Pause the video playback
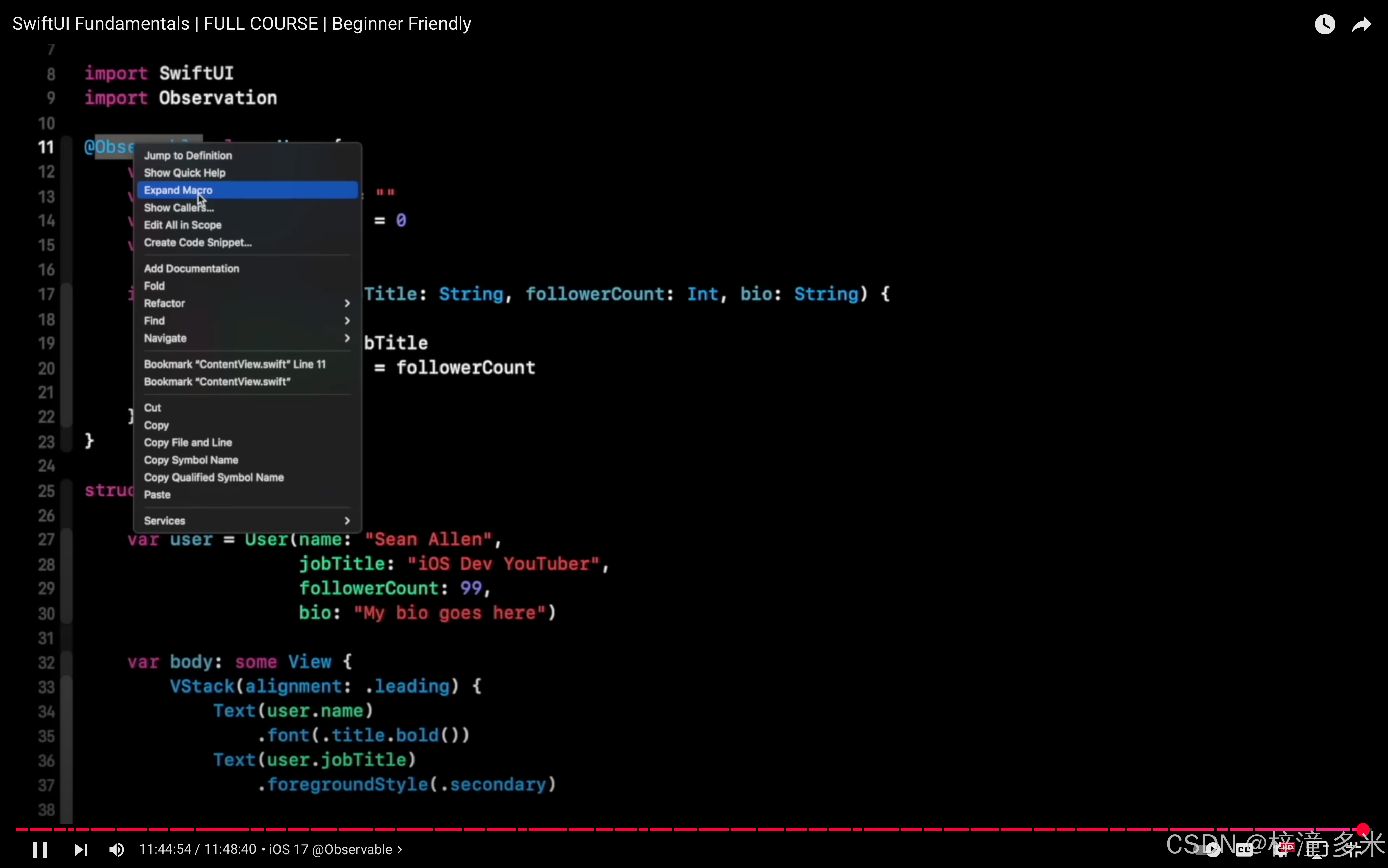1388x868 pixels. 39,849
